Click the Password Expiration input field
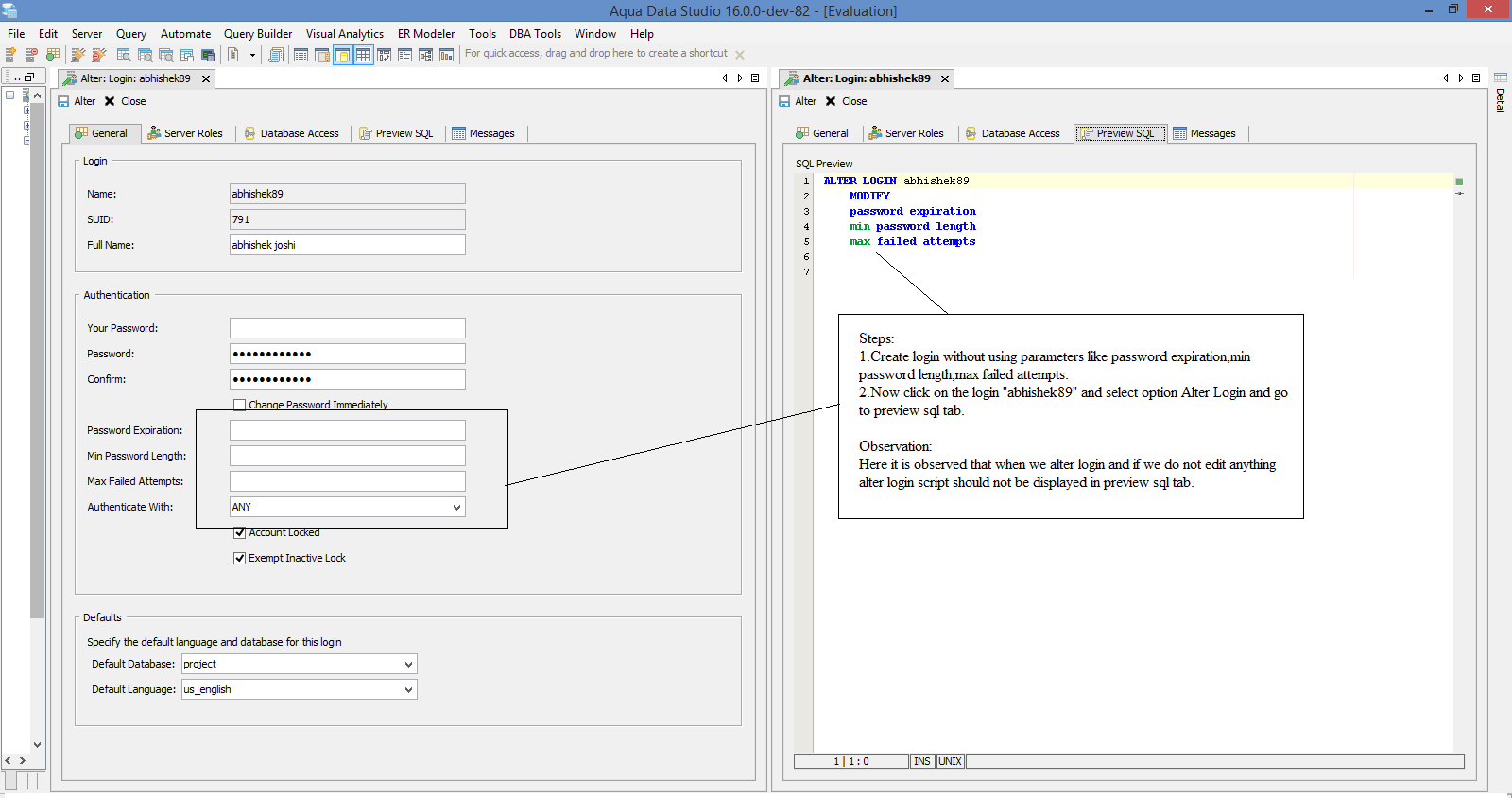This screenshot has width=1512, height=798. (347, 430)
